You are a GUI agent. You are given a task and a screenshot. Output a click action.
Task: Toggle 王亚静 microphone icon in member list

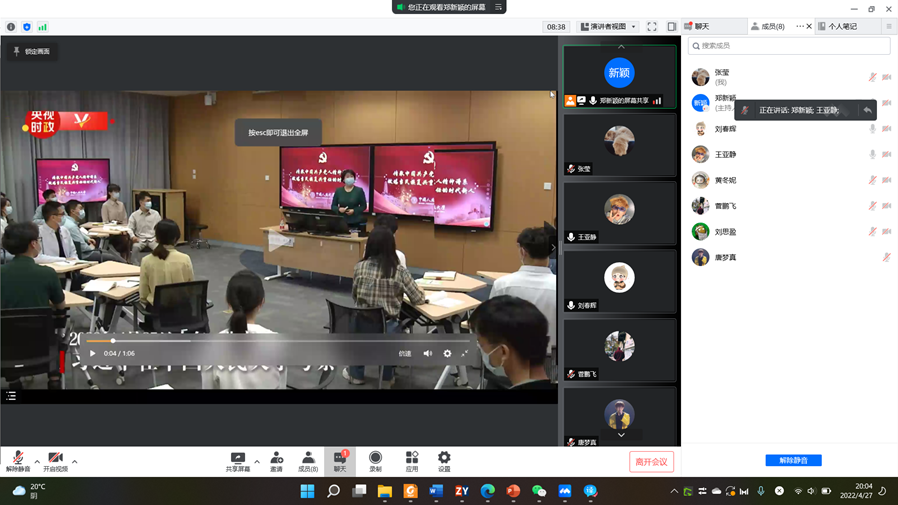click(x=872, y=154)
